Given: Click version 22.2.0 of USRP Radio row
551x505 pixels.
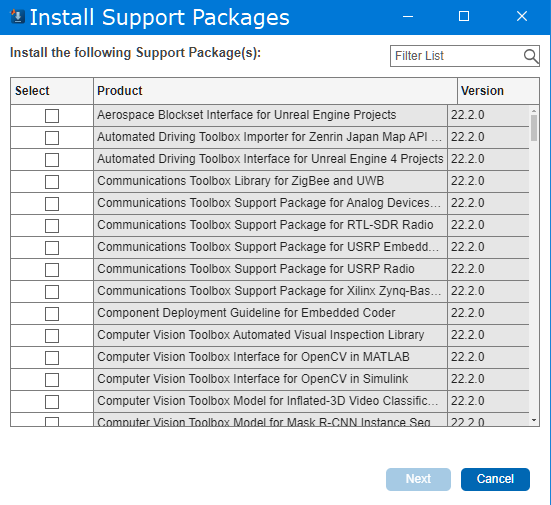Looking at the screenshot, I should (468, 269).
